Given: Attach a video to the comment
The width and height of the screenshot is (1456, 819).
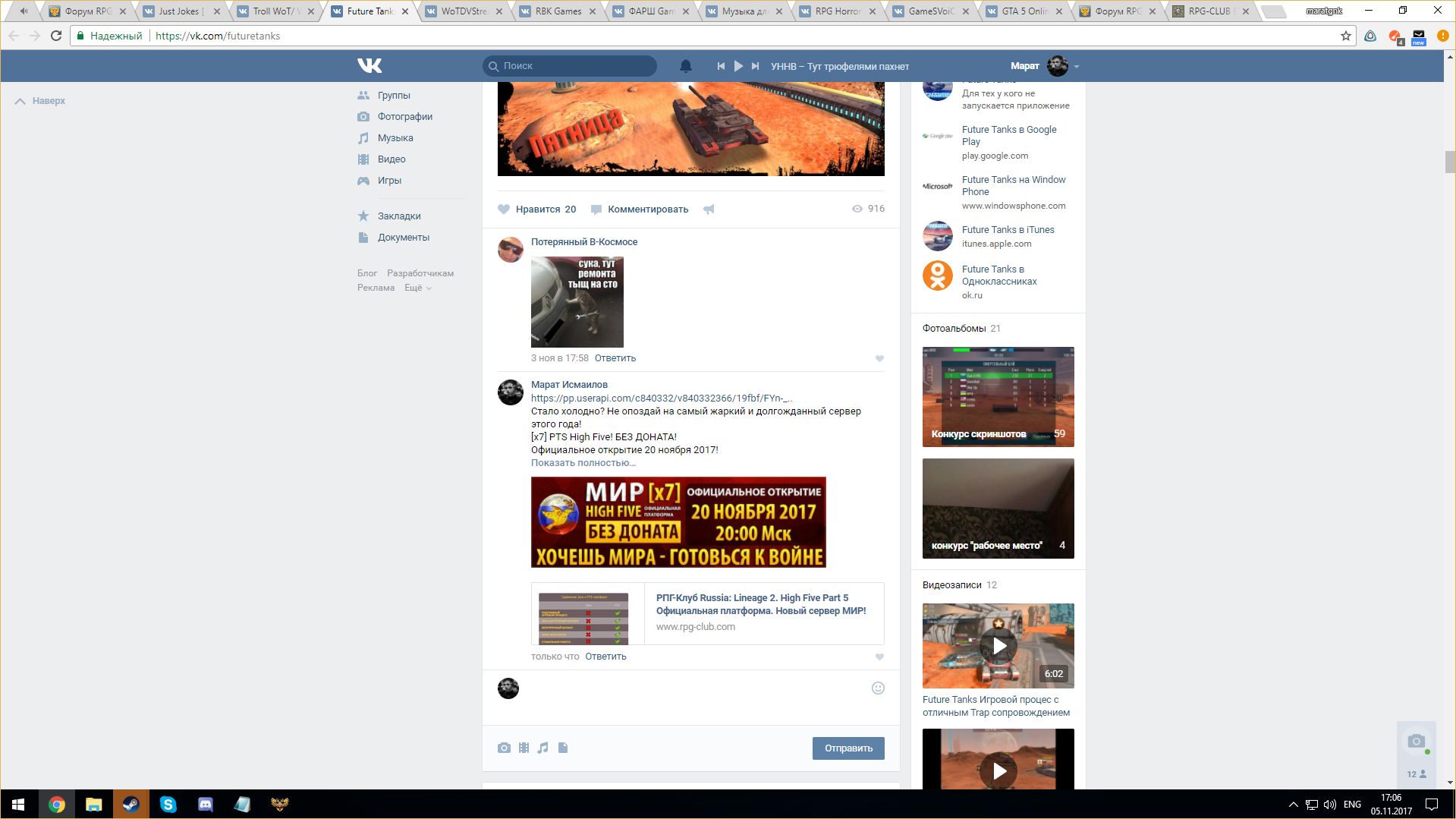Looking at the screenshot, I should click(524, 748).
